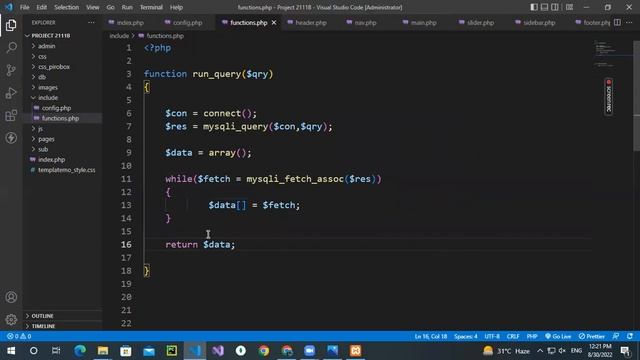Toggle the bottom panel layout icon

[x=544, y=7]
